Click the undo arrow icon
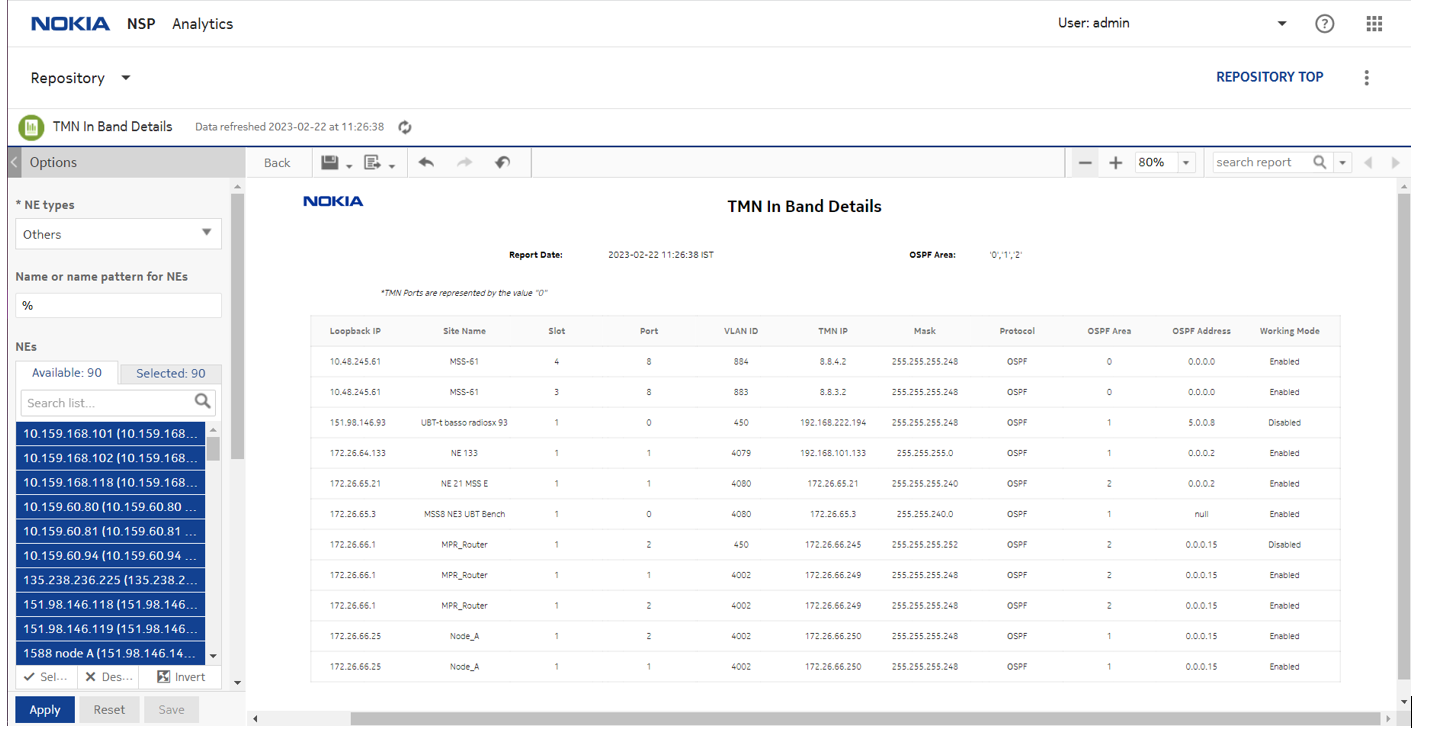The image size is (1432, 729). coord(426,162)
